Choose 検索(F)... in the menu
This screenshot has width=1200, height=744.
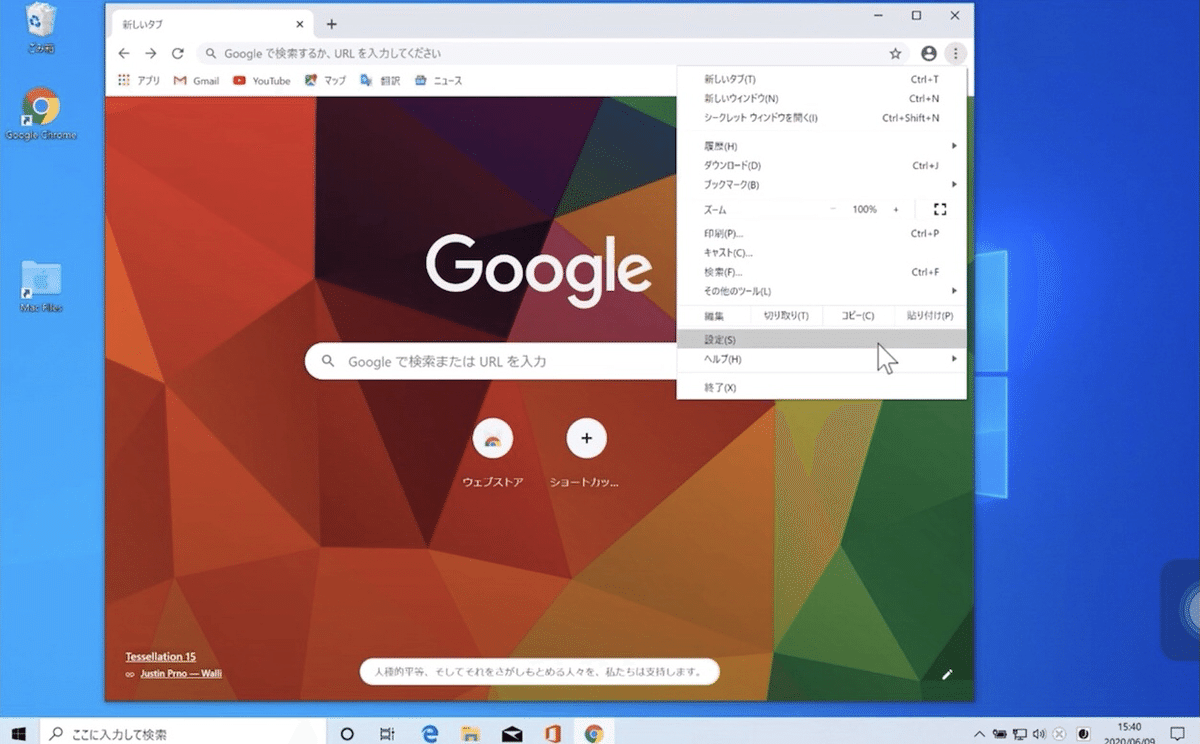[x=821, y=272]
